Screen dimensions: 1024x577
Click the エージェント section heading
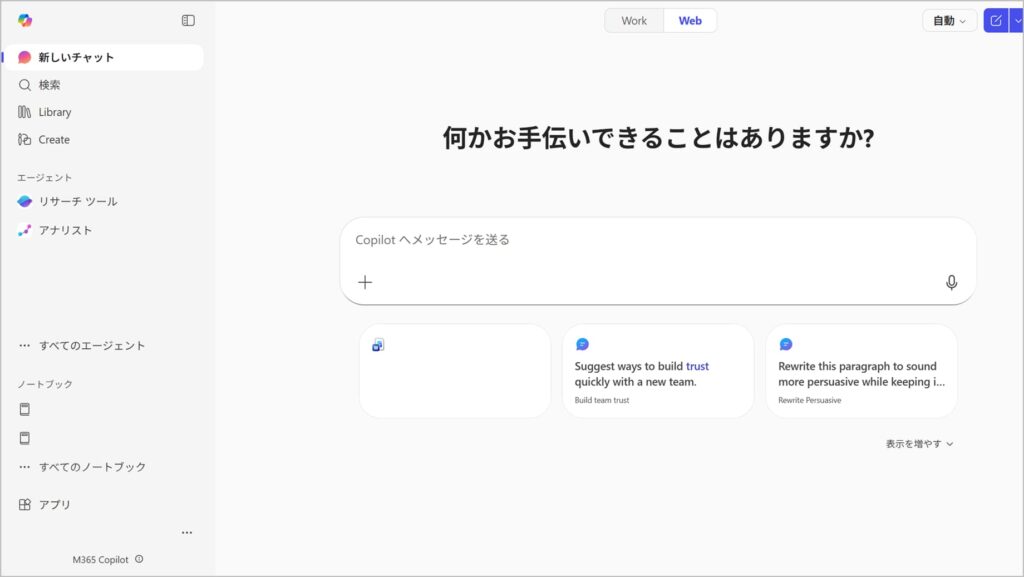[x=44, y=178]
